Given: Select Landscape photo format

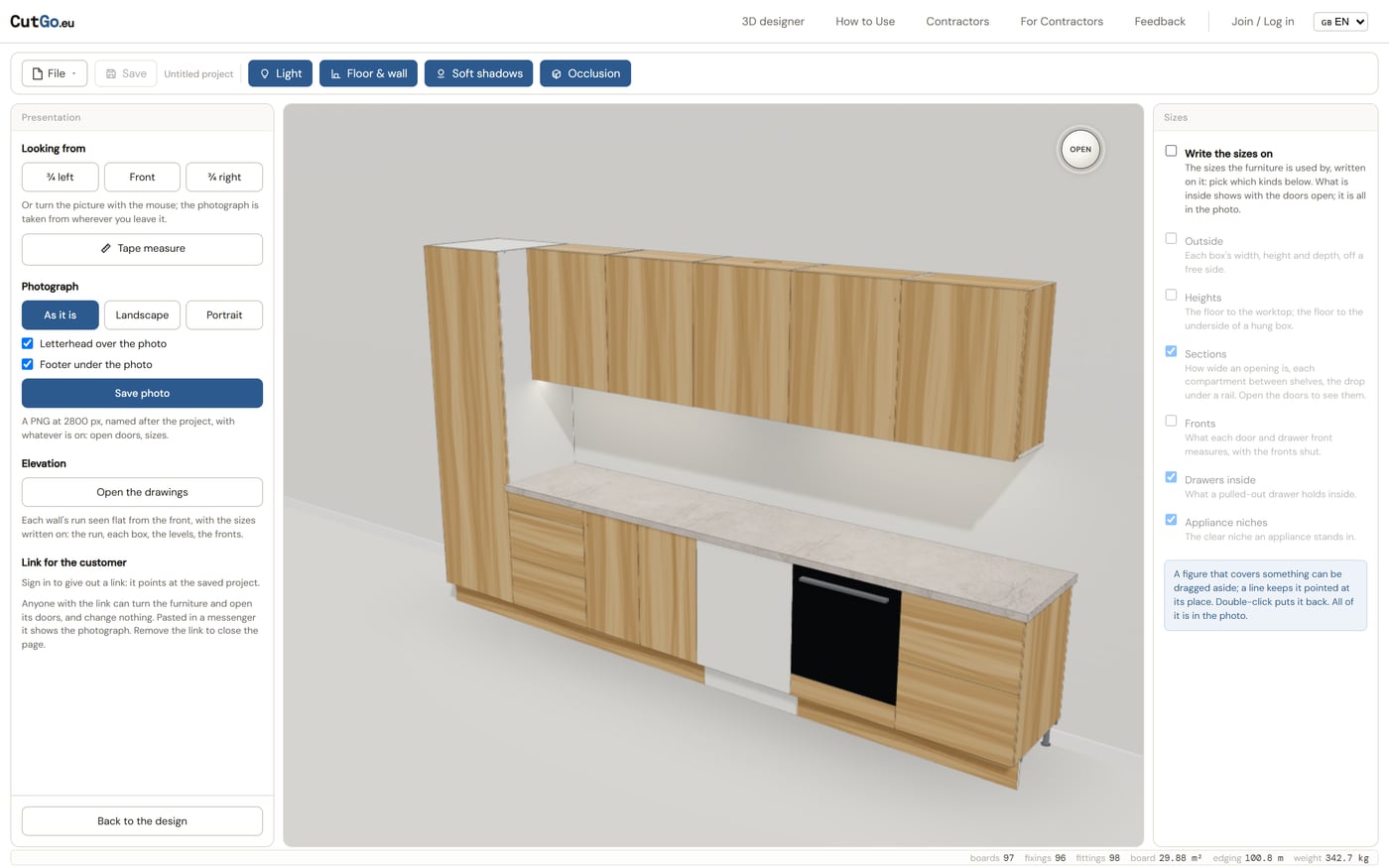Looking at the screenshot, I should [142, 314].
